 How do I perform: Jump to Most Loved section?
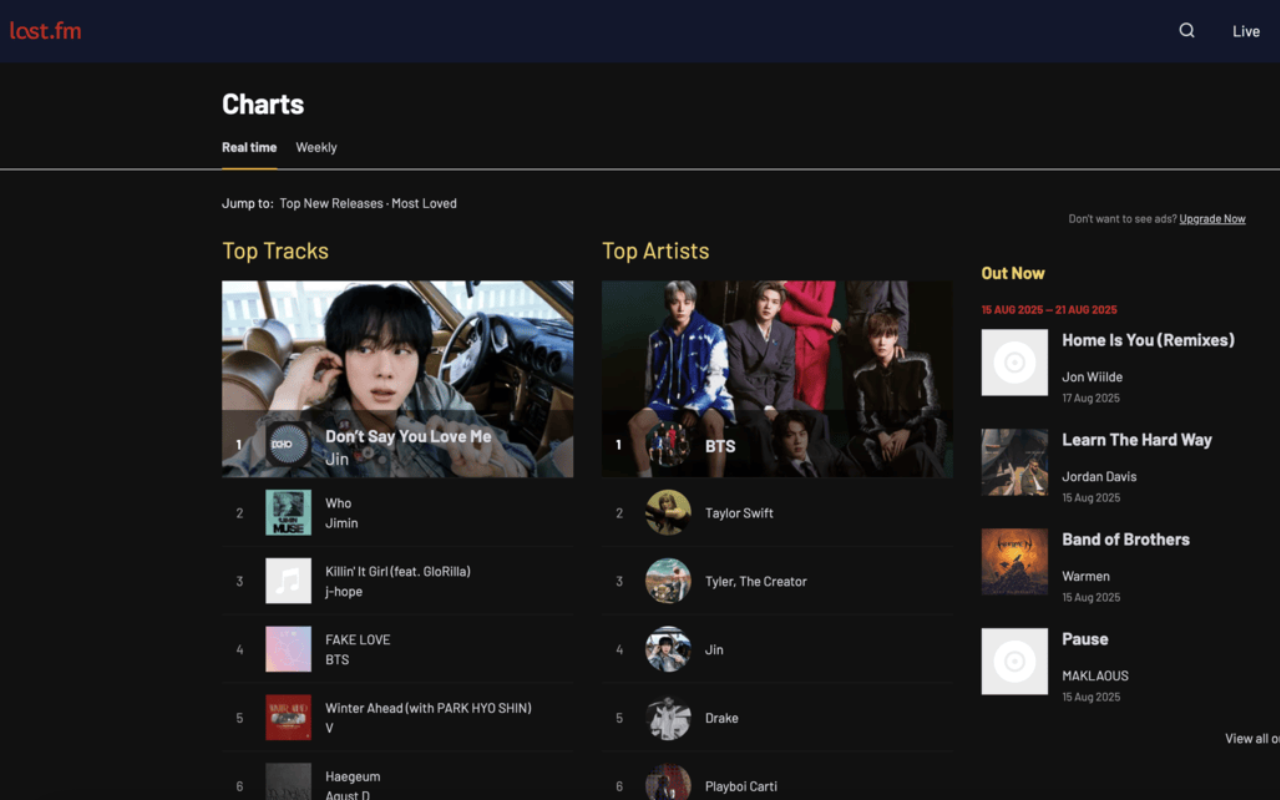(x=424, y=203)
